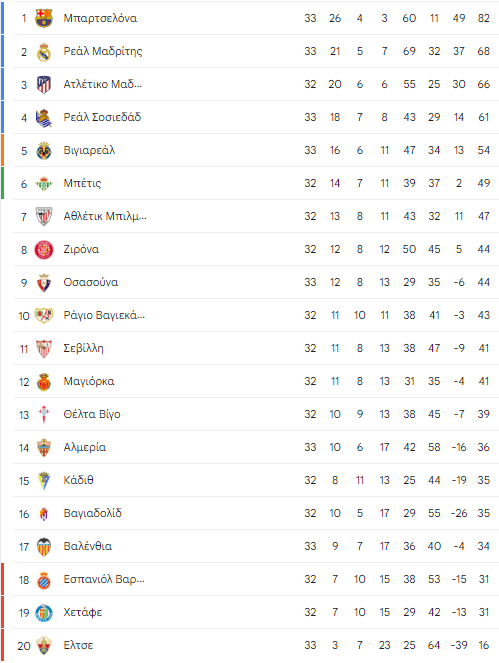
Task: Open the Μαγιόρκα team link
Action: (89, 381)
